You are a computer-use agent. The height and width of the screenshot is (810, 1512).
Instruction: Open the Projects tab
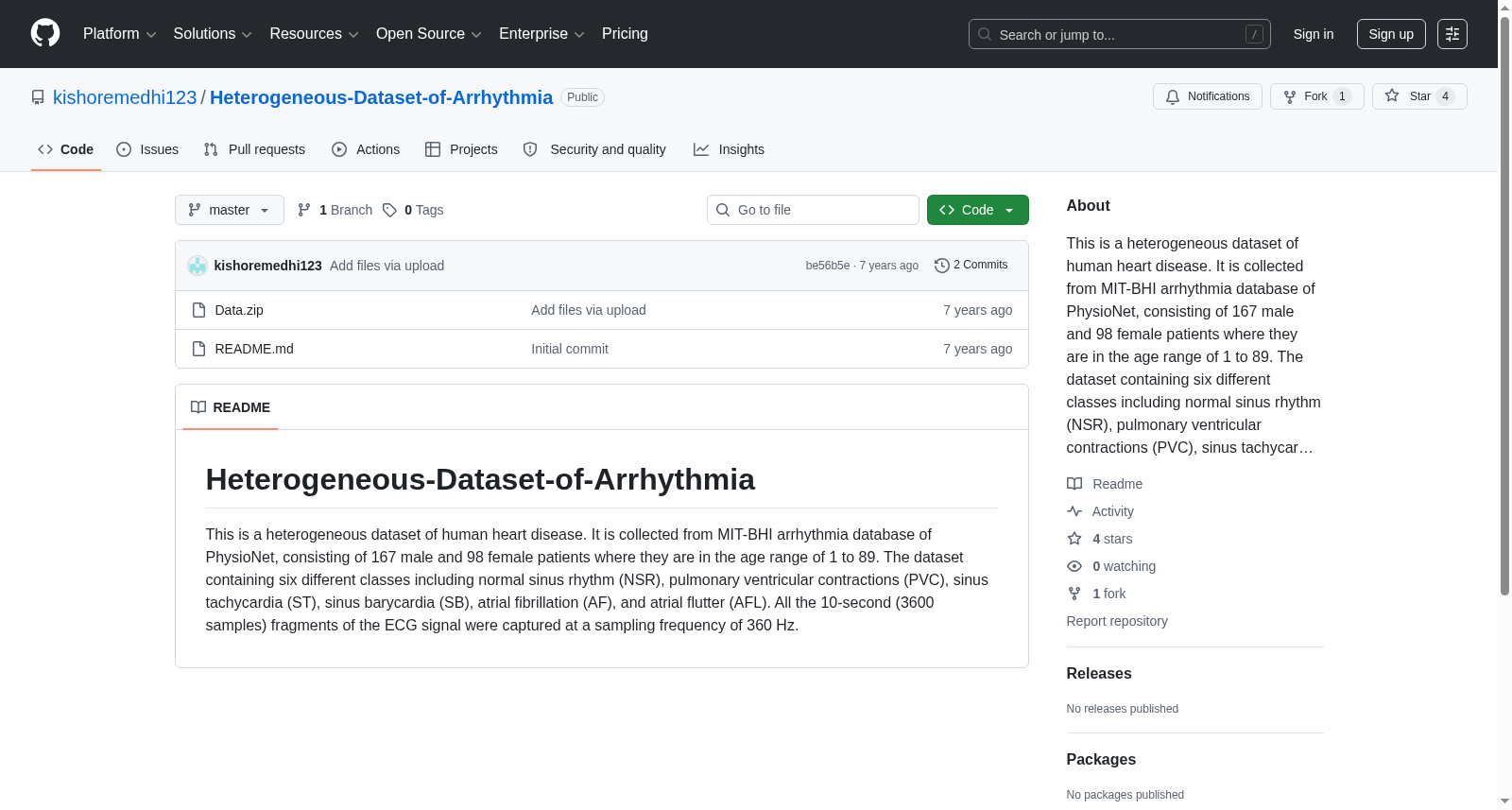click(x=461, y=149)
